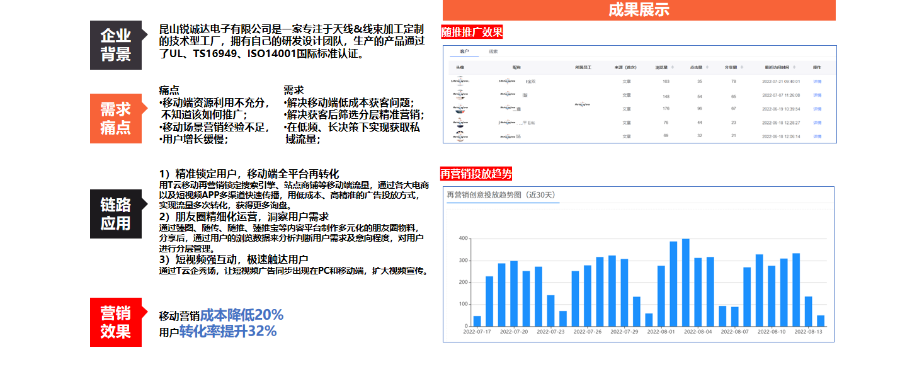Switch to the second tab beside 客户
Screen dimensions: 900x375
[493, 51]
